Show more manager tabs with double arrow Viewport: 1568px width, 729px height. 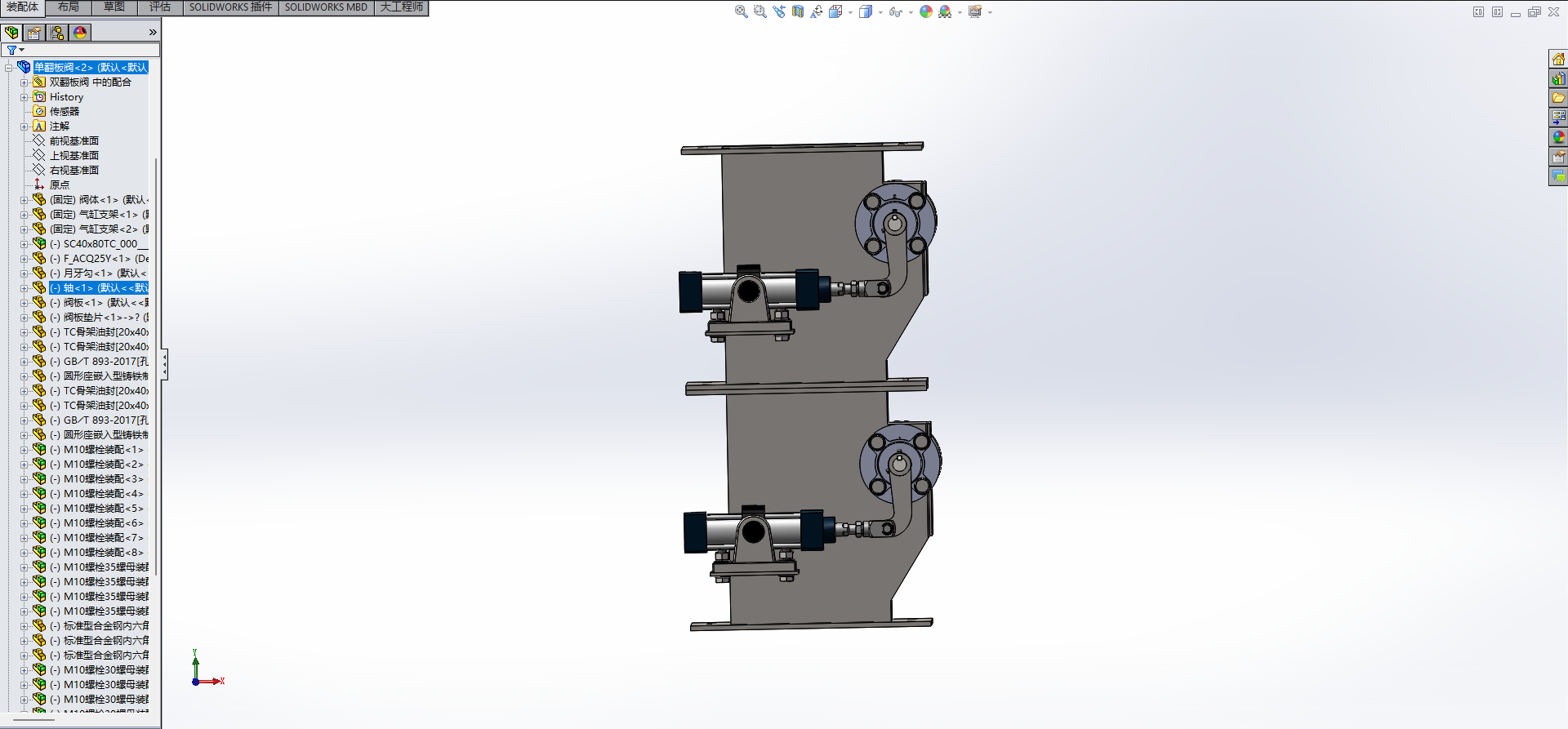(153, 33)
